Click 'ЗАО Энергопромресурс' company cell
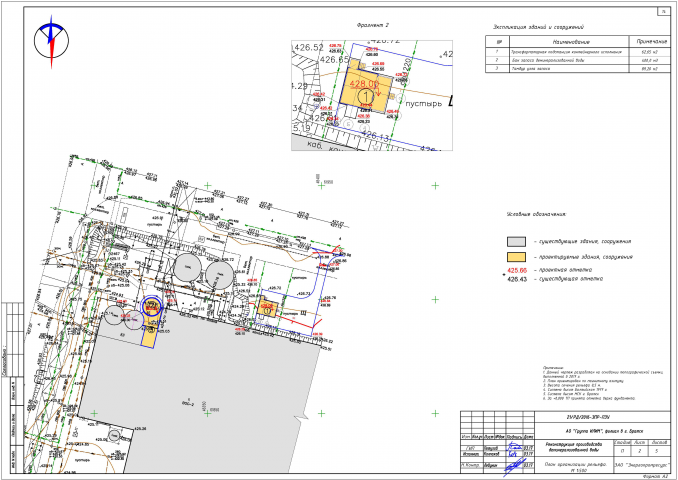Viewport: 678px width, 480px height. point(642,465)
